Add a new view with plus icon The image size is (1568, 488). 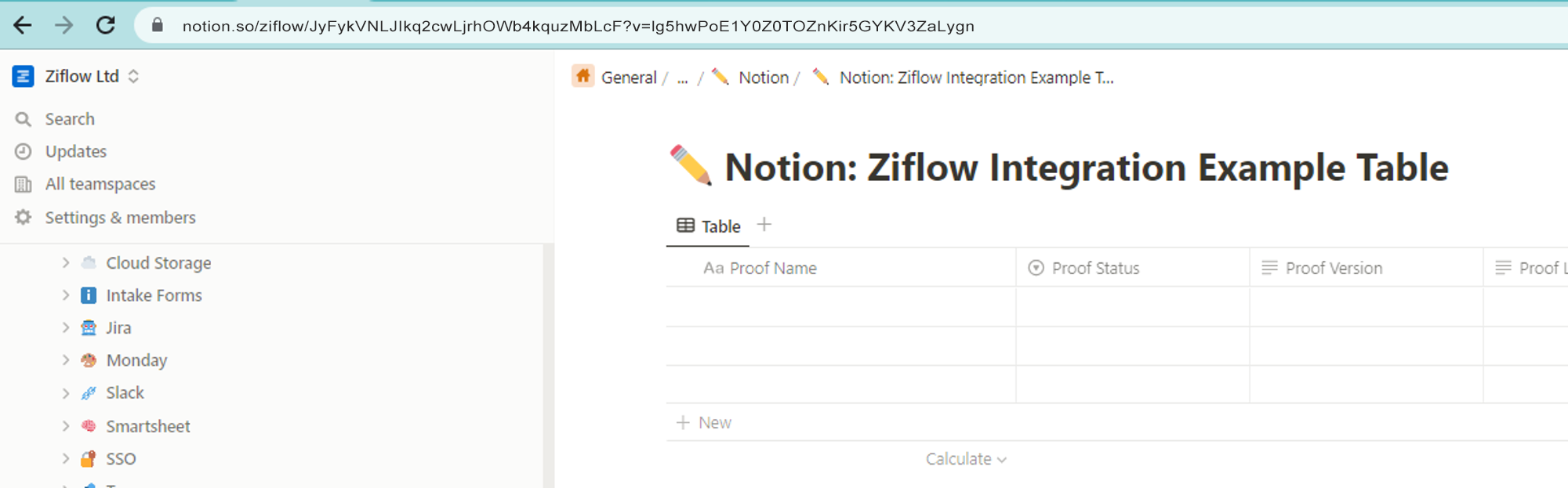point(764,225)
